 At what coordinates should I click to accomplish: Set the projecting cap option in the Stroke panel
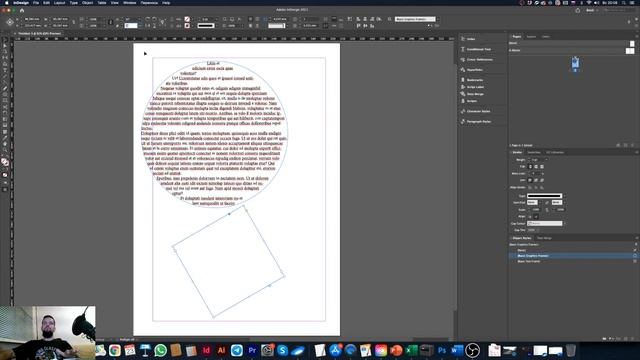coord(542,167)
